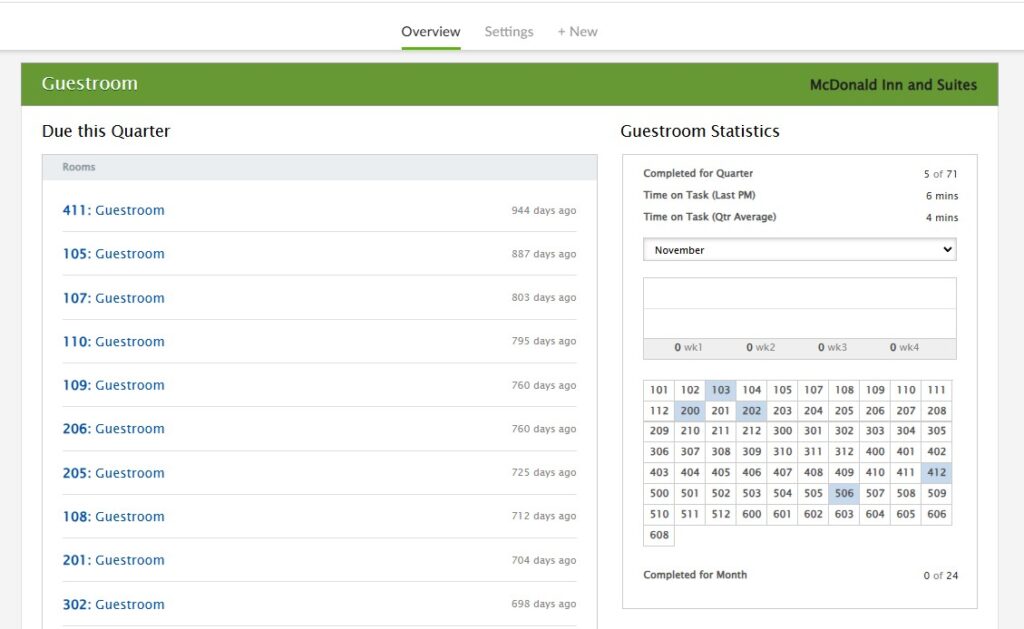Click room 608 in the grid

pos(659,535)
